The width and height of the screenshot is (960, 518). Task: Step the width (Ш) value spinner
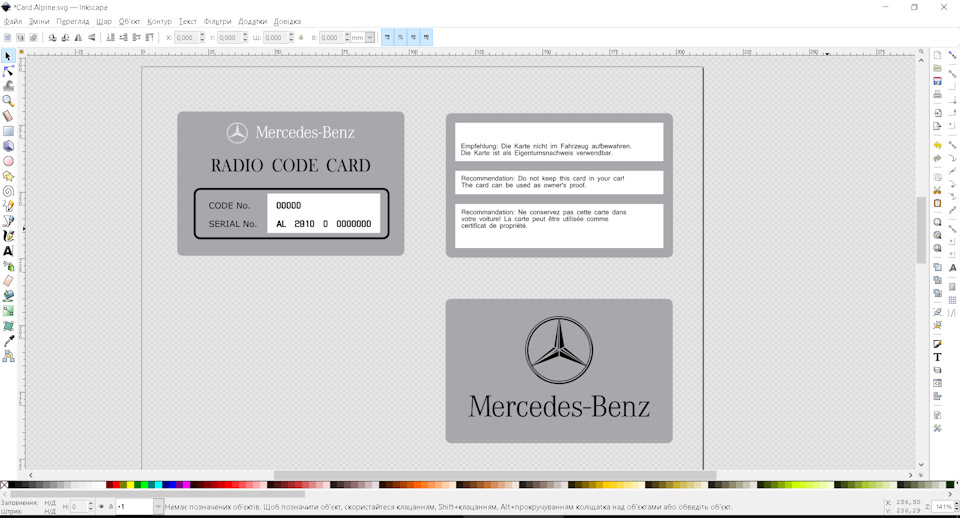[x=291, y=37]
